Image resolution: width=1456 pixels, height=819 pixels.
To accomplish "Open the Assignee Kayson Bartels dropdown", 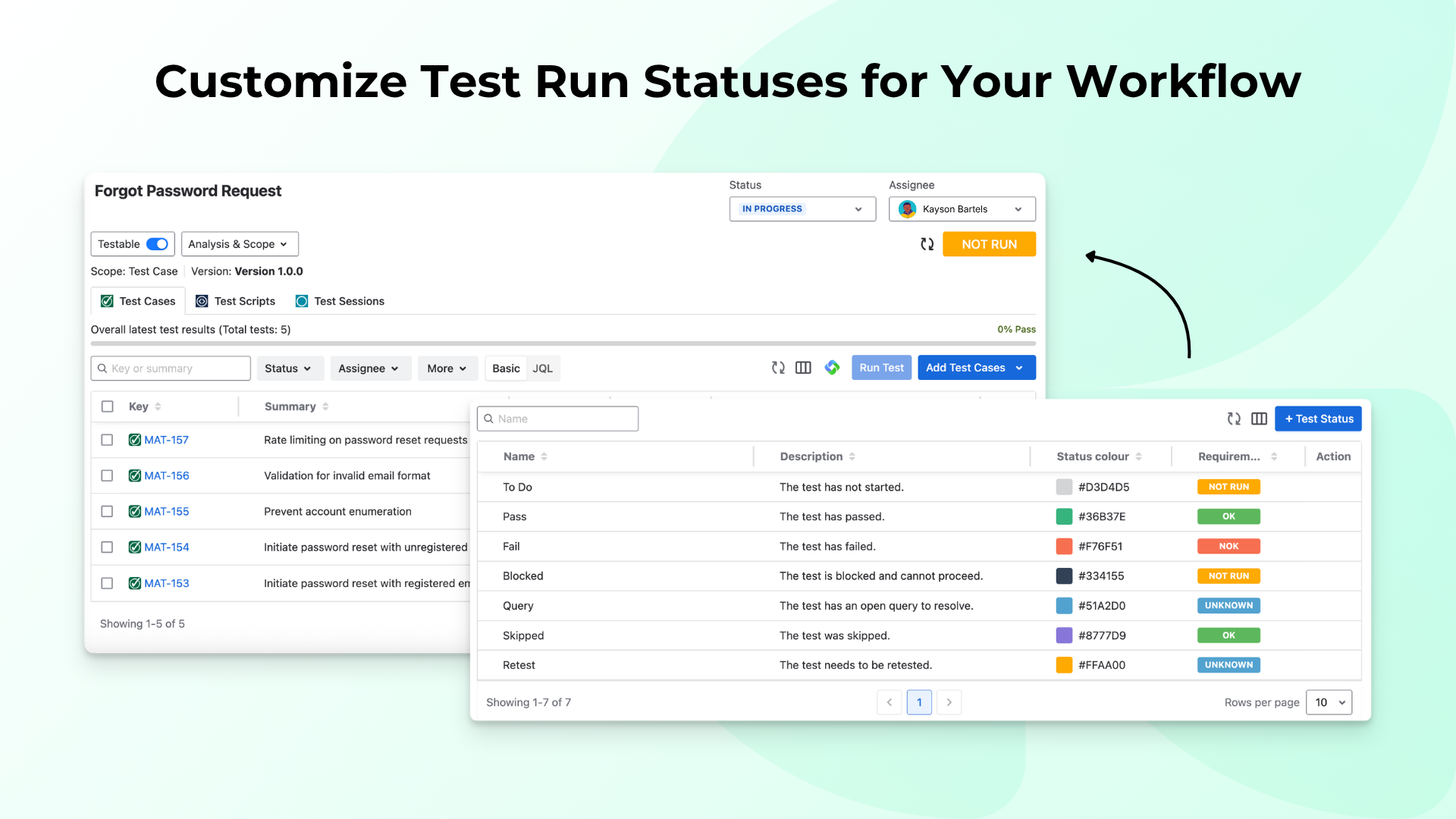I will (x=962, y=209).
